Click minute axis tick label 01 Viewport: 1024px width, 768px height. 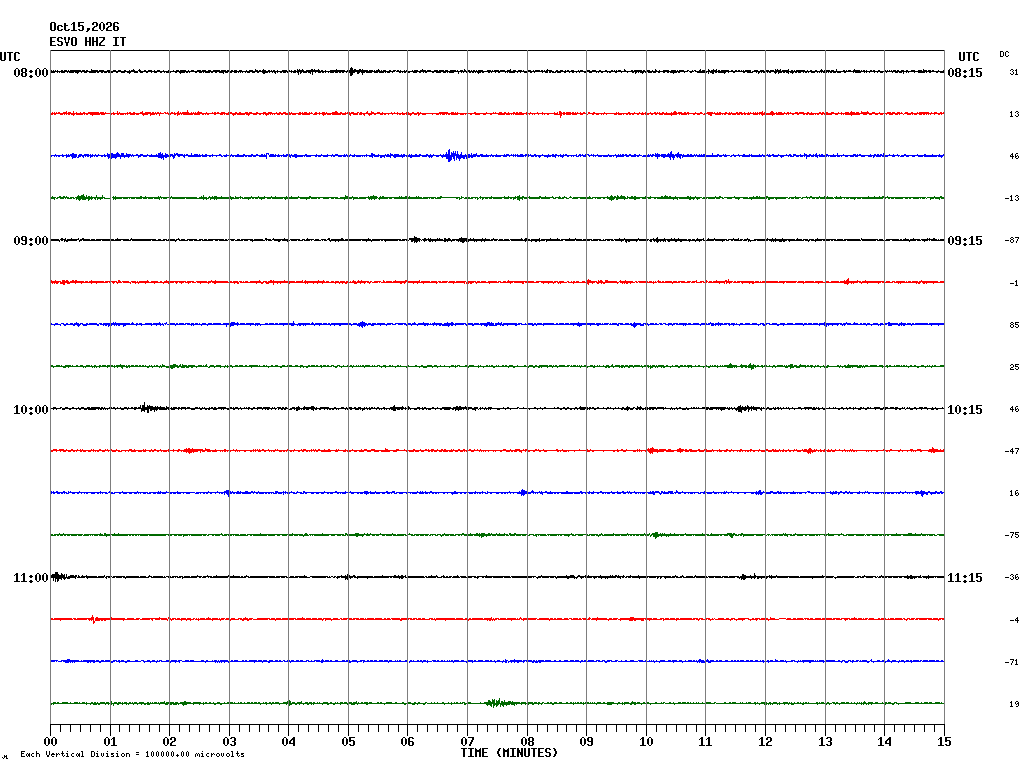pos(110,741)
